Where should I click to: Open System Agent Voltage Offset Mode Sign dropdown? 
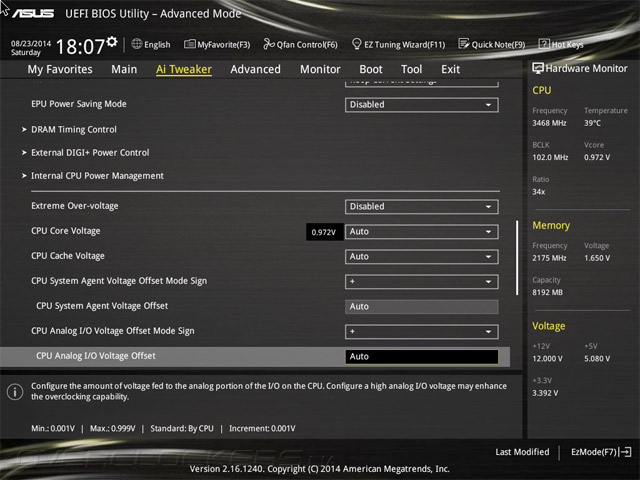coord(422,282)
